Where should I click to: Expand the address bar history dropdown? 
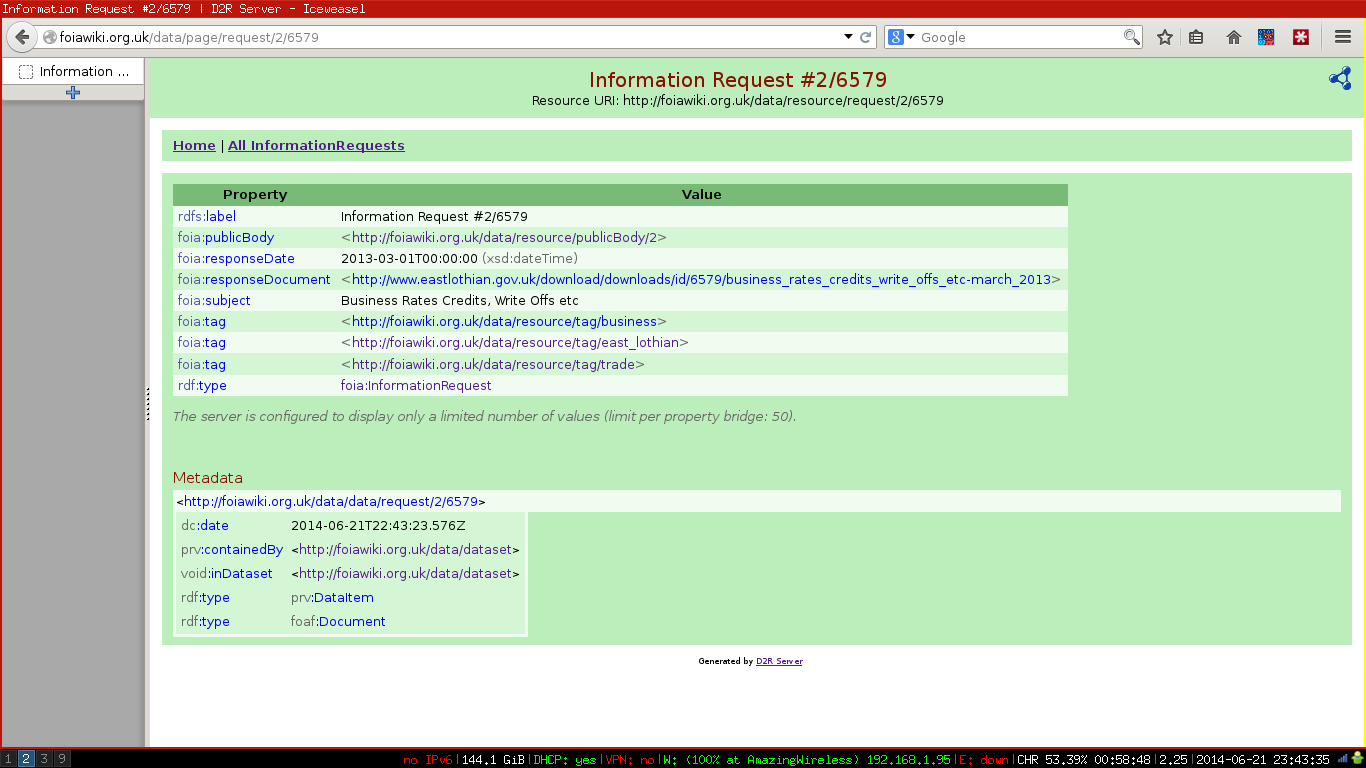click(848, 37)
